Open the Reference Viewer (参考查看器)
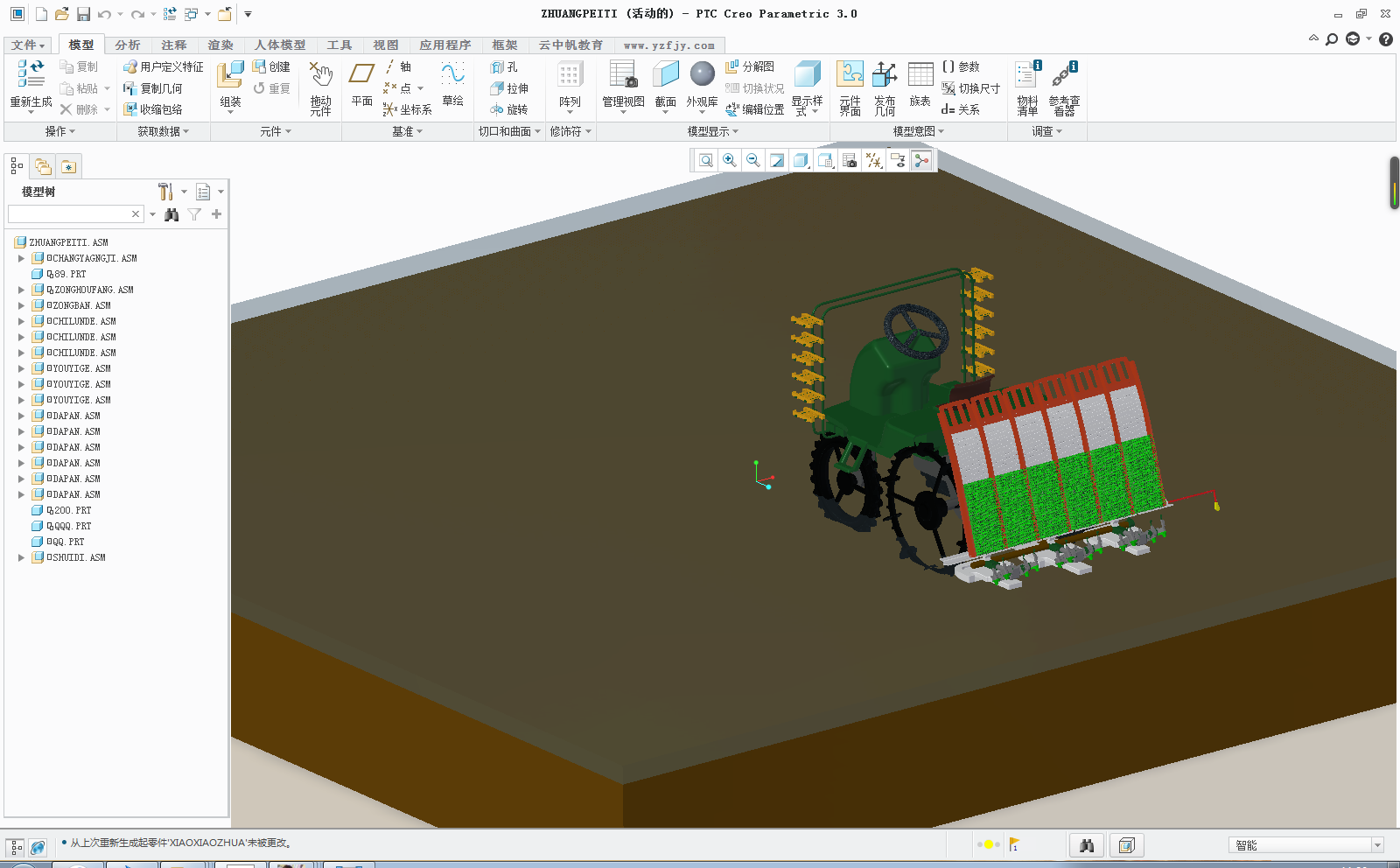This screenshot has height=868, width=1400. click(1064, 88)
